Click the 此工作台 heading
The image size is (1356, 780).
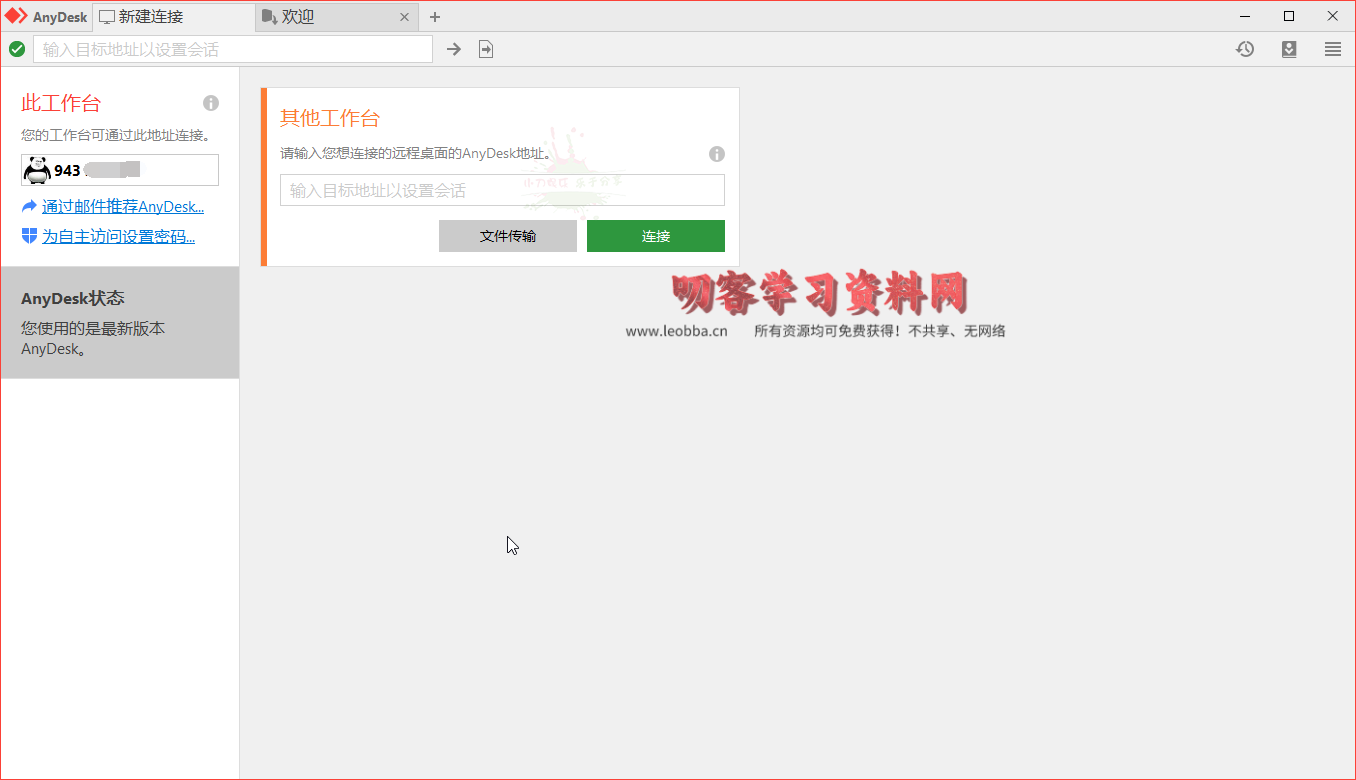[61, 103]
